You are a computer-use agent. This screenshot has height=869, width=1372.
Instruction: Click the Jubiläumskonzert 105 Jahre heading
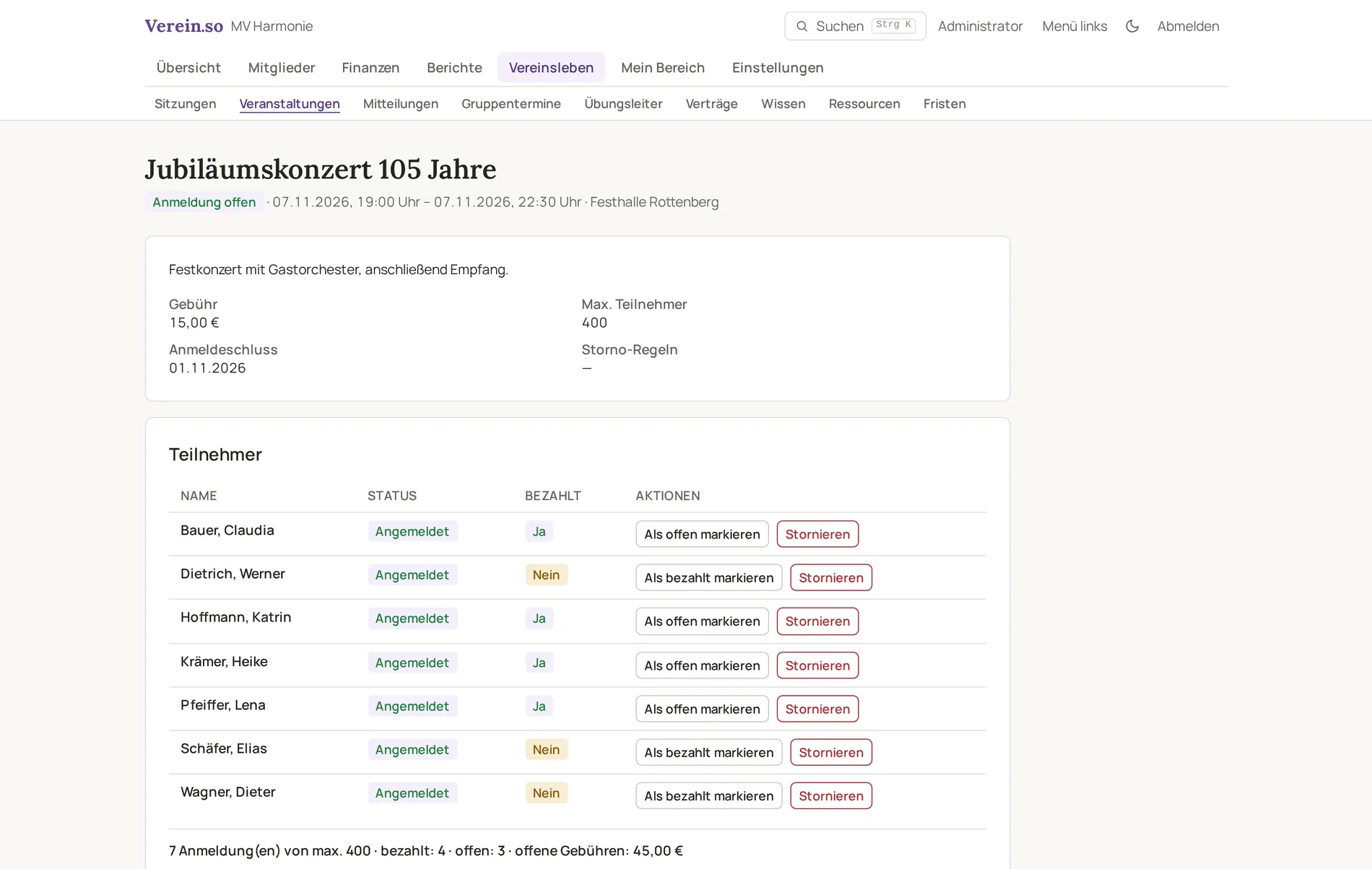click(321, 169)
